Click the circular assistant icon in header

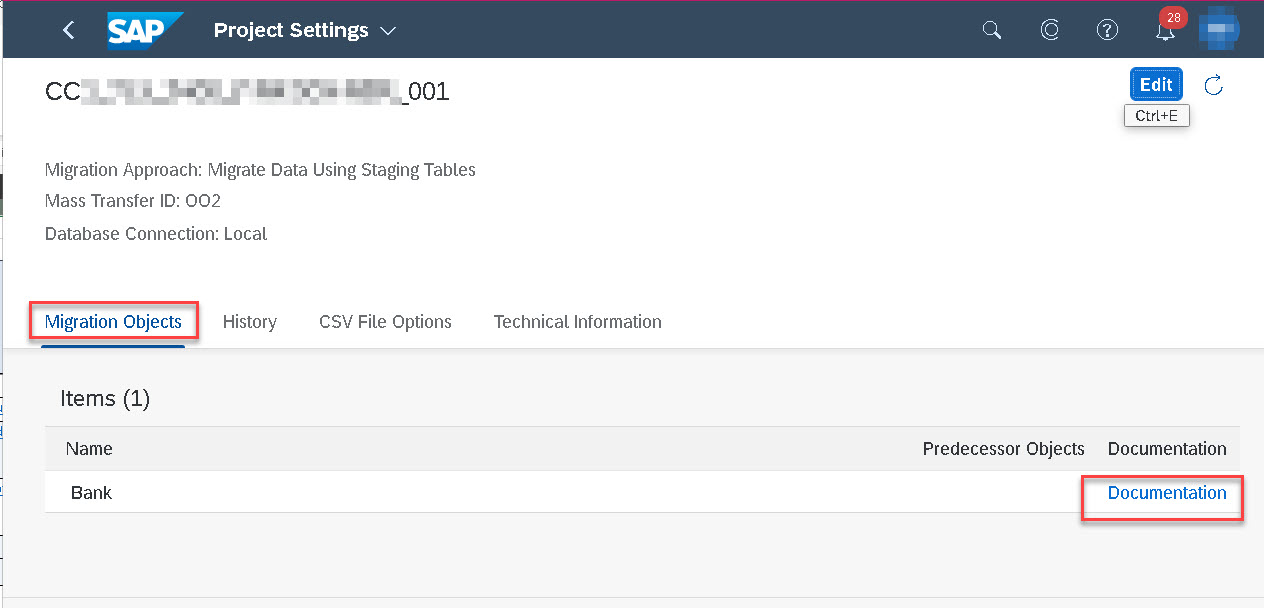[x=1050, y=30]
